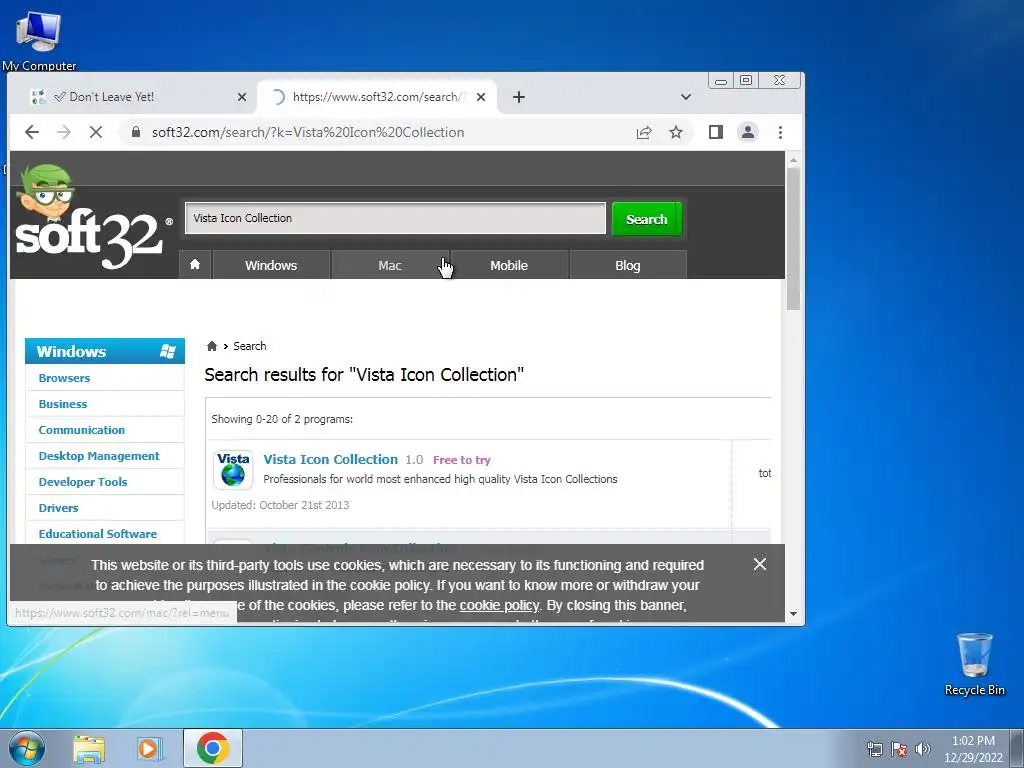Click "Updated: October 21st 2013" text
The width and height of the screenshot is (1024, 768).
280,505
